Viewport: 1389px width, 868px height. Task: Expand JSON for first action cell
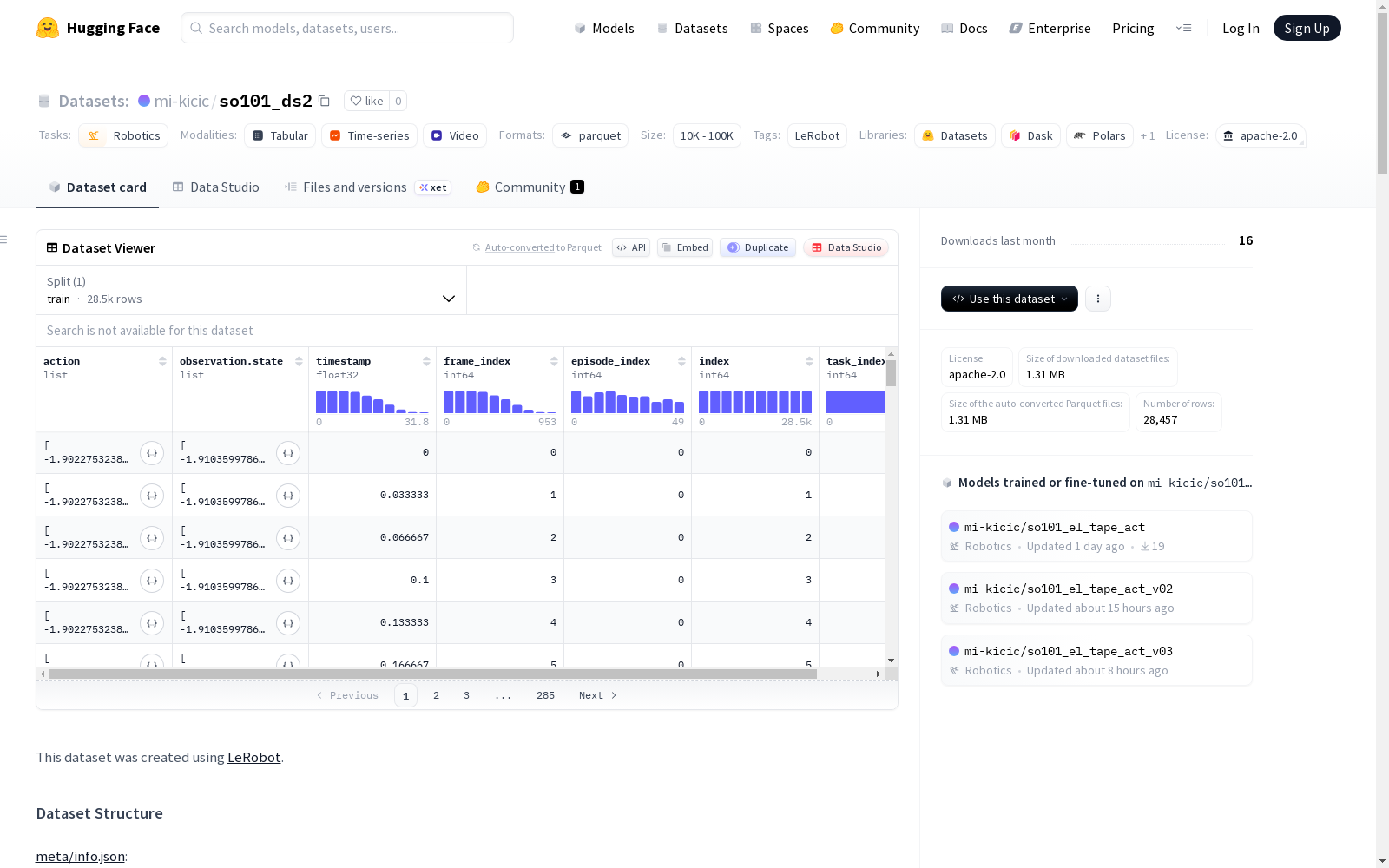[152, 453]
